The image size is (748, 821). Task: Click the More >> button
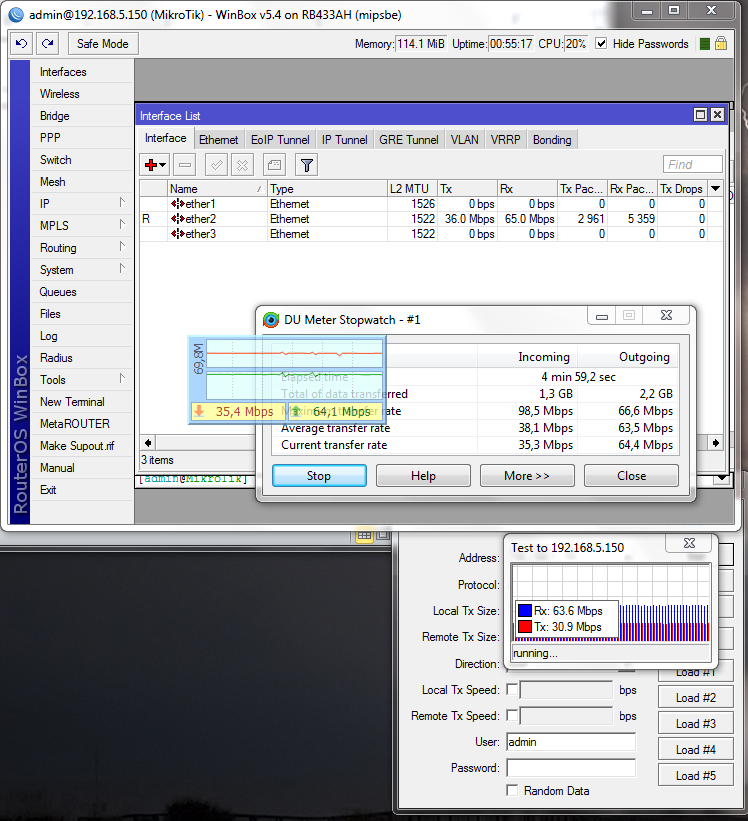(x=527, y=475)
